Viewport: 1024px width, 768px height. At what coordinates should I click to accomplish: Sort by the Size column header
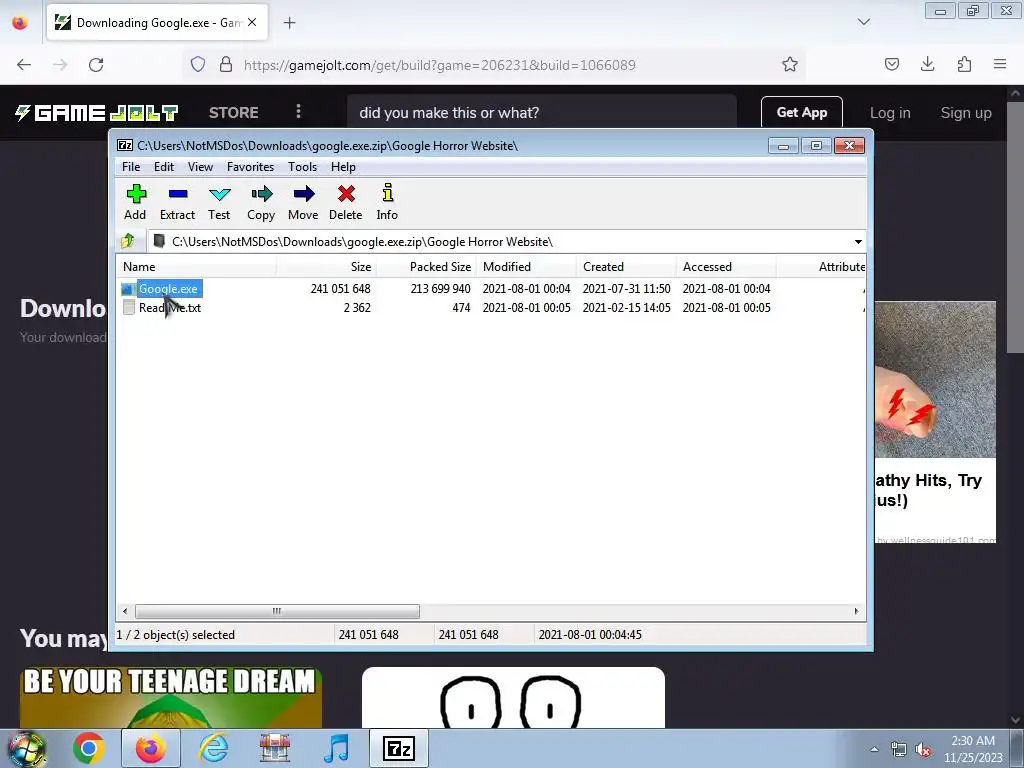[326, 266]
